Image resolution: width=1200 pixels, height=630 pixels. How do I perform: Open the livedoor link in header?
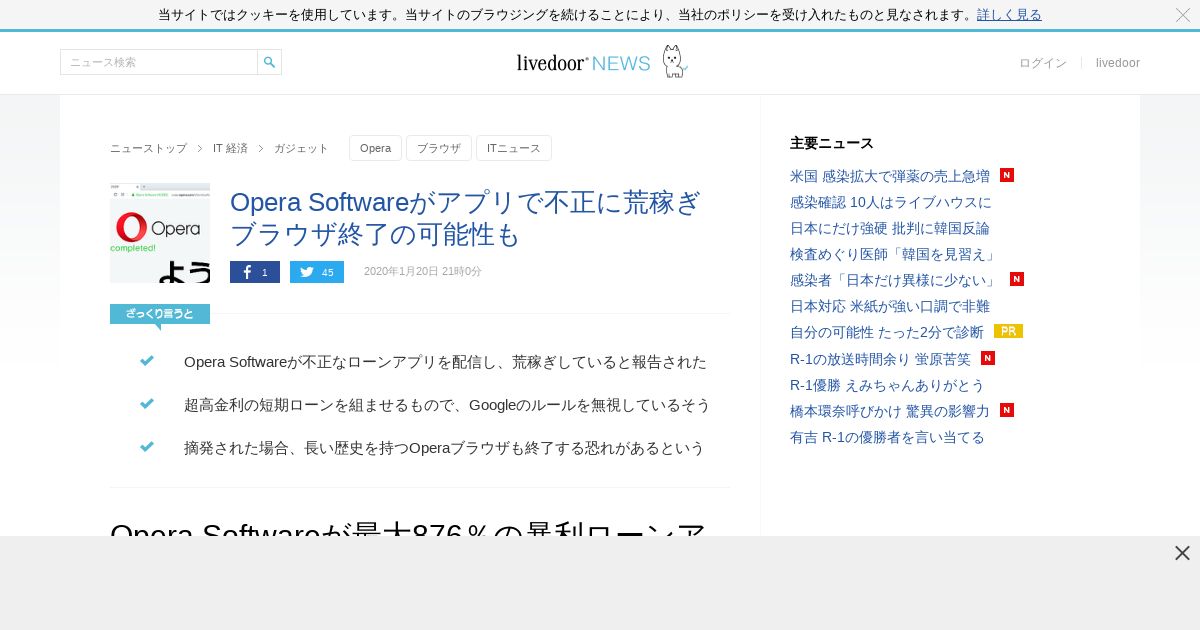point(1118,63)
